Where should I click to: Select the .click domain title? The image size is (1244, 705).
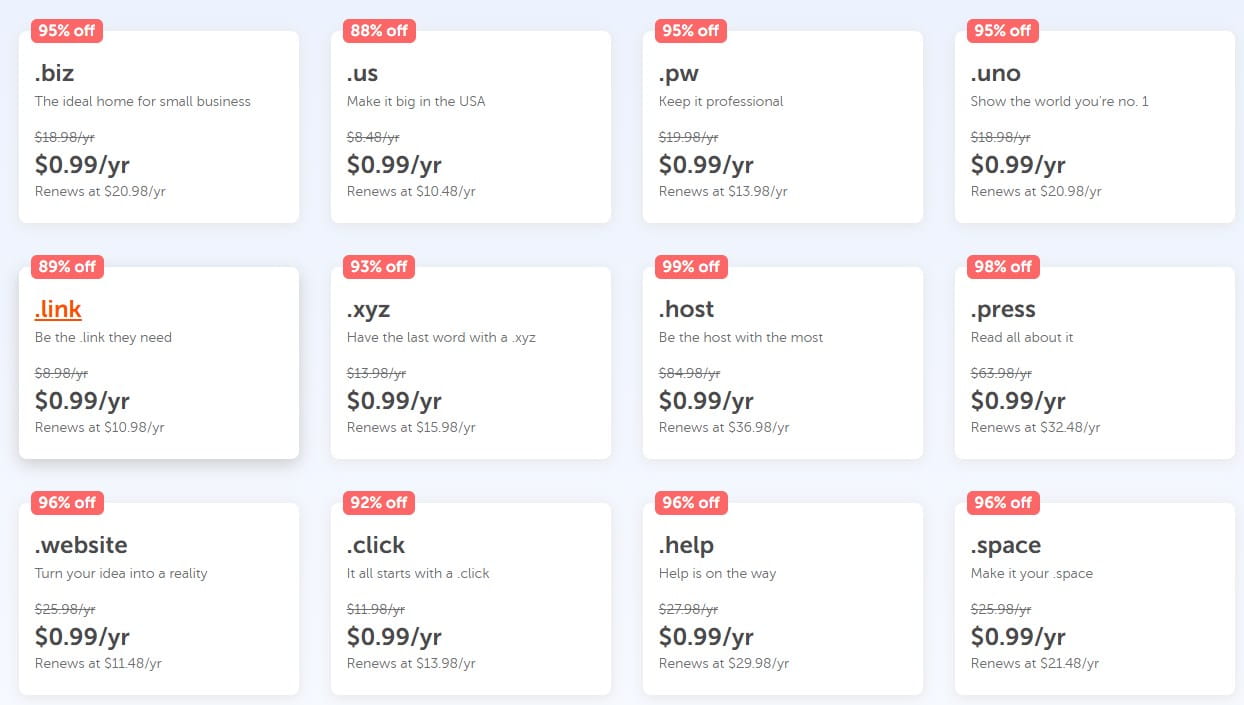coord(376,545)
